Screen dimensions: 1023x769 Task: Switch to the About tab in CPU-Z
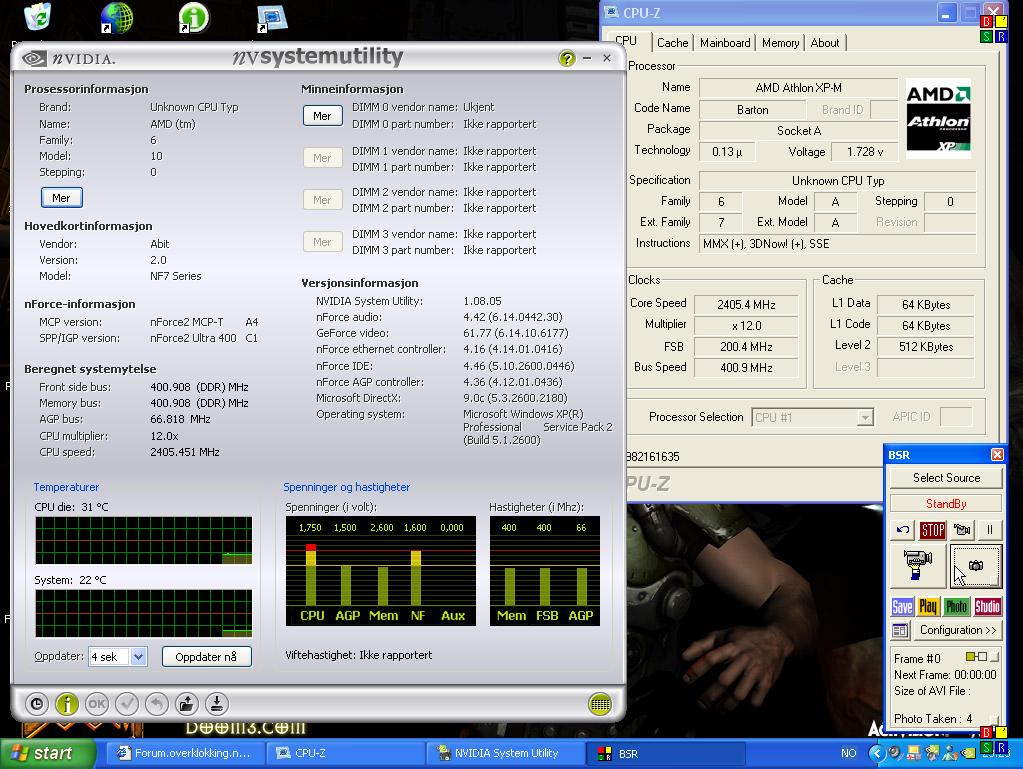pyautogui.click(x=825, y=43)
